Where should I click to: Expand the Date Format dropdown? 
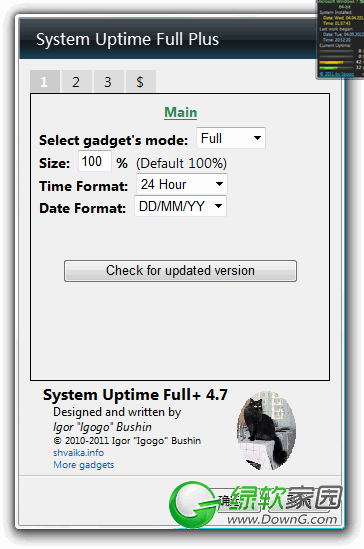180,206
